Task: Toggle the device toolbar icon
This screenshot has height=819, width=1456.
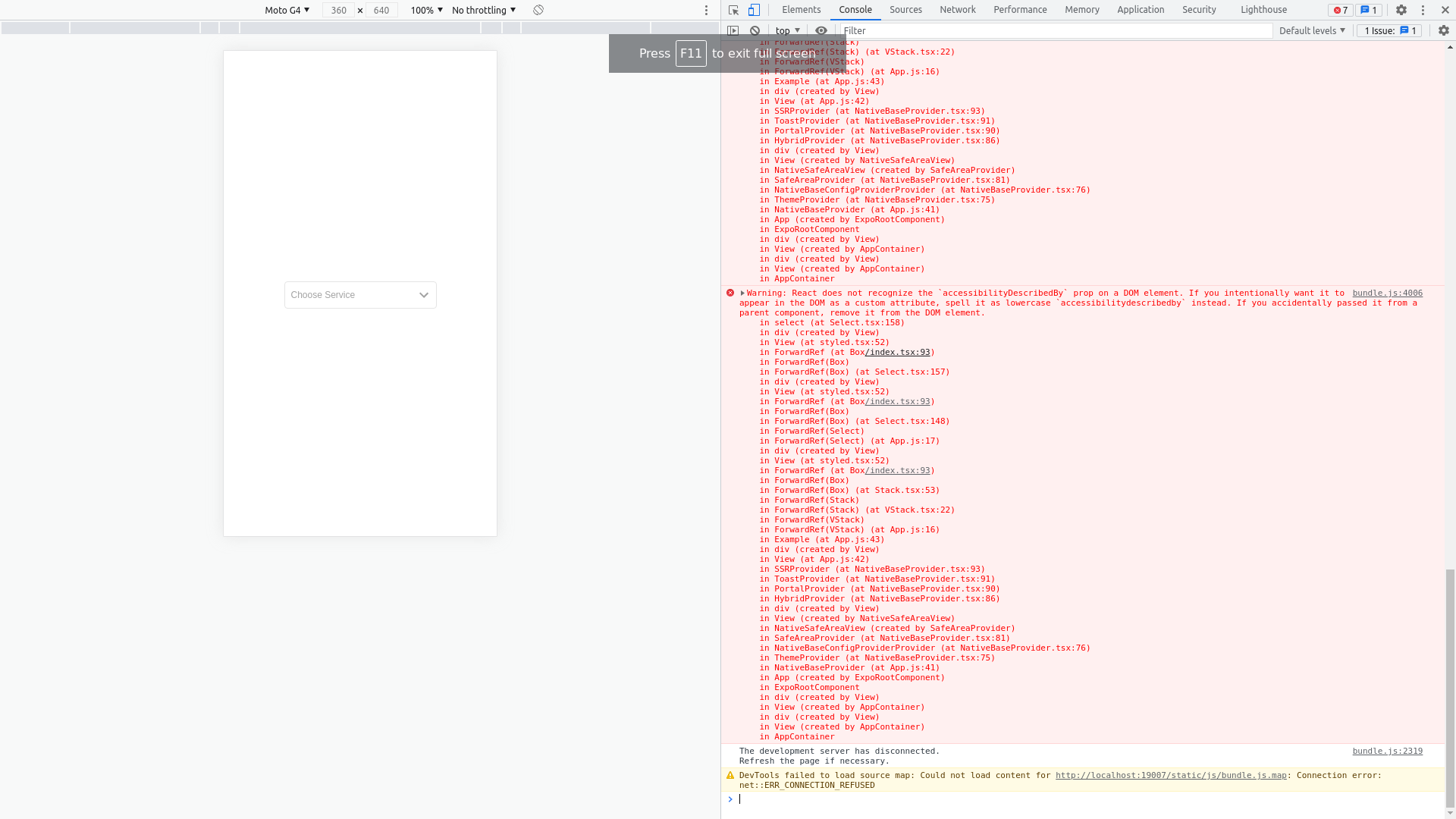Action: click(754, 10)
